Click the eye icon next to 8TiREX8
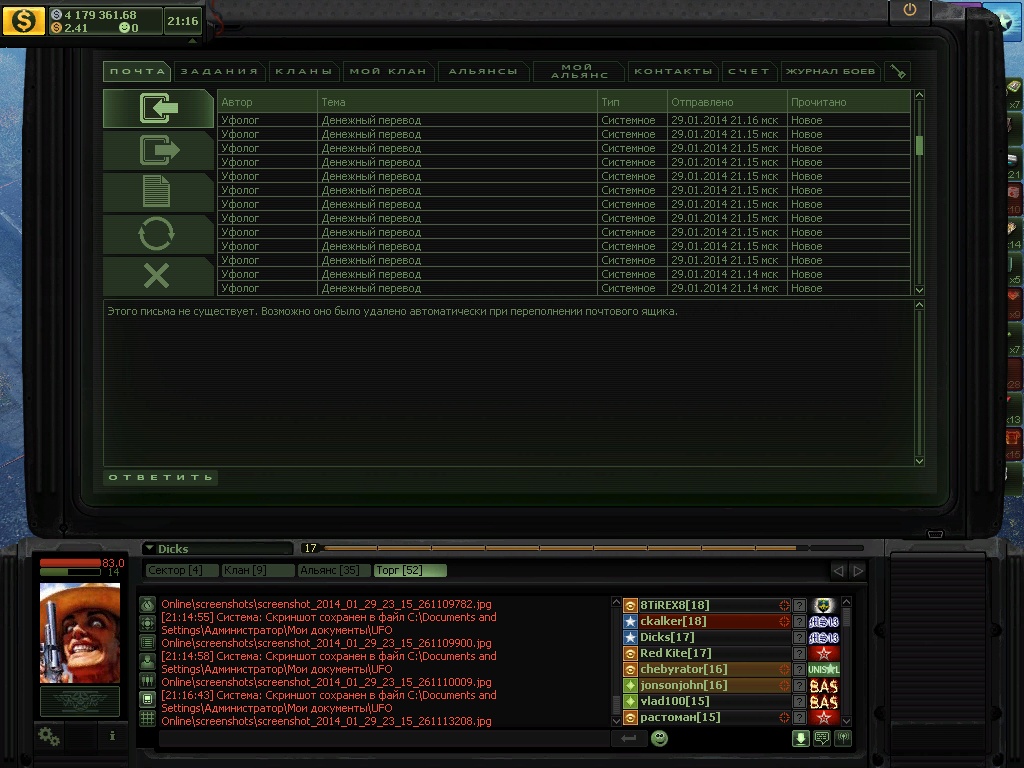Screen dimensions: 1024x768 (x=630, y=605)
